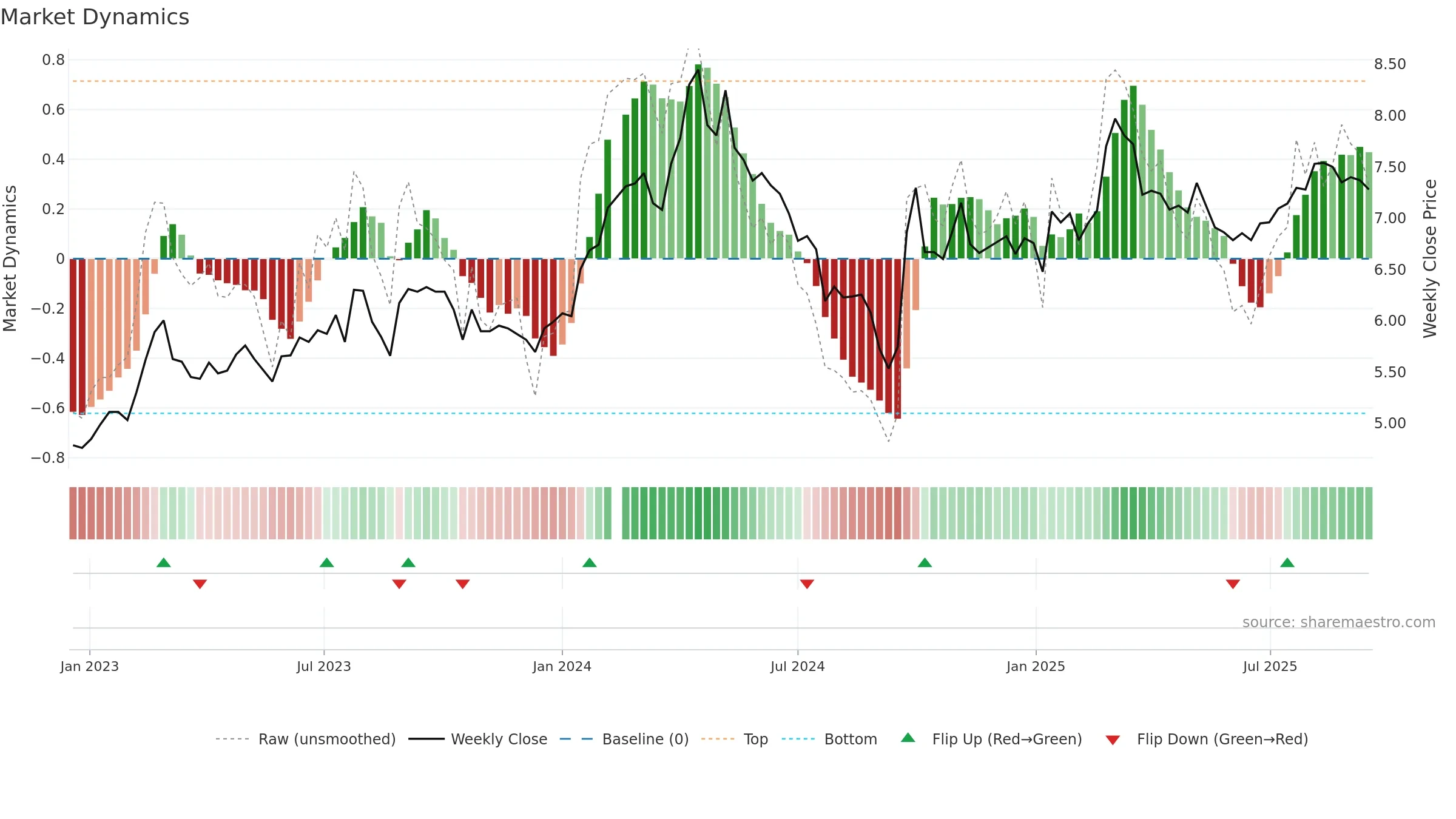Select the flip-up triangle just after Jan 2024
This screenshot has height=819, width=1456.
pyautogui.click(x=590, y=562)
